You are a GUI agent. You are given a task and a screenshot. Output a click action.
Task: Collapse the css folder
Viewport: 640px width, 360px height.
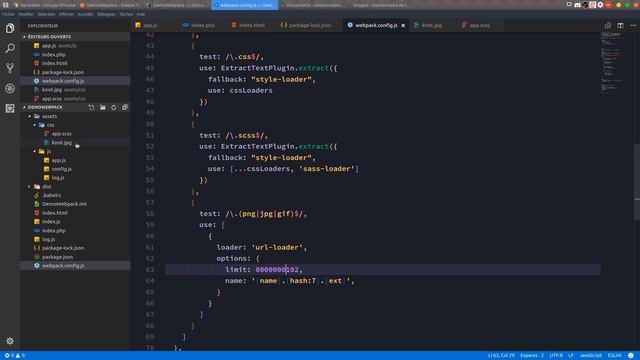[x=76, y=125]
